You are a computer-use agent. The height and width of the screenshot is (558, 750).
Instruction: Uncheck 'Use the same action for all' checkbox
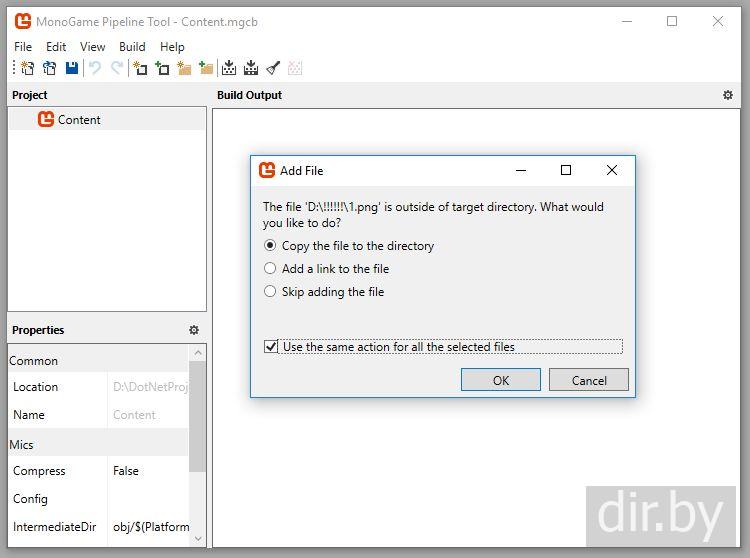pyautogui.click(x=271, y=346)
